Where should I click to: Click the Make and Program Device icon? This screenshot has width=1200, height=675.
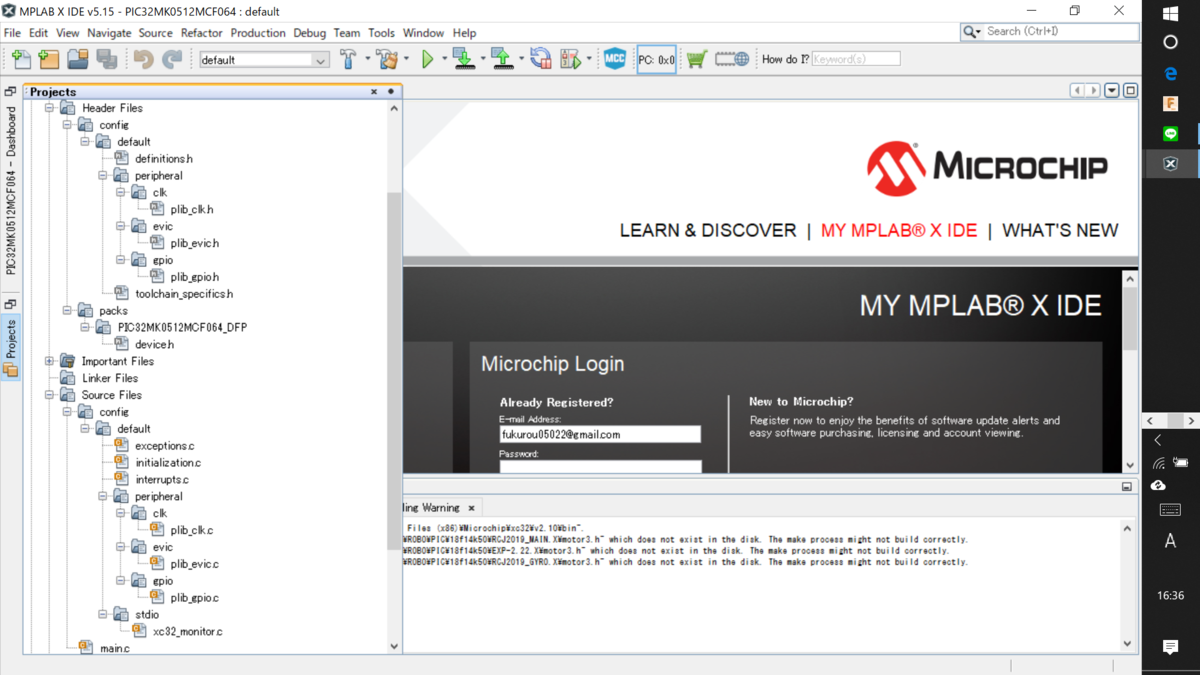coord(463,60)
